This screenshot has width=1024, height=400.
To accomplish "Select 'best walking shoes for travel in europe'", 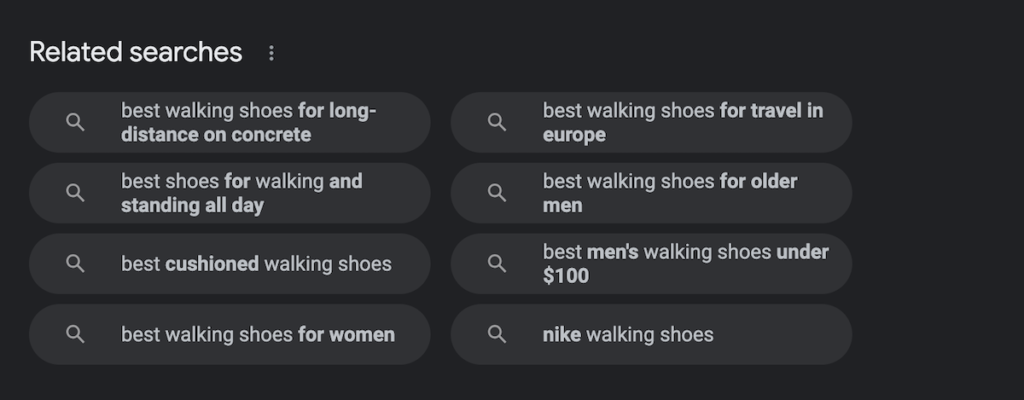I will coord(652,122).
